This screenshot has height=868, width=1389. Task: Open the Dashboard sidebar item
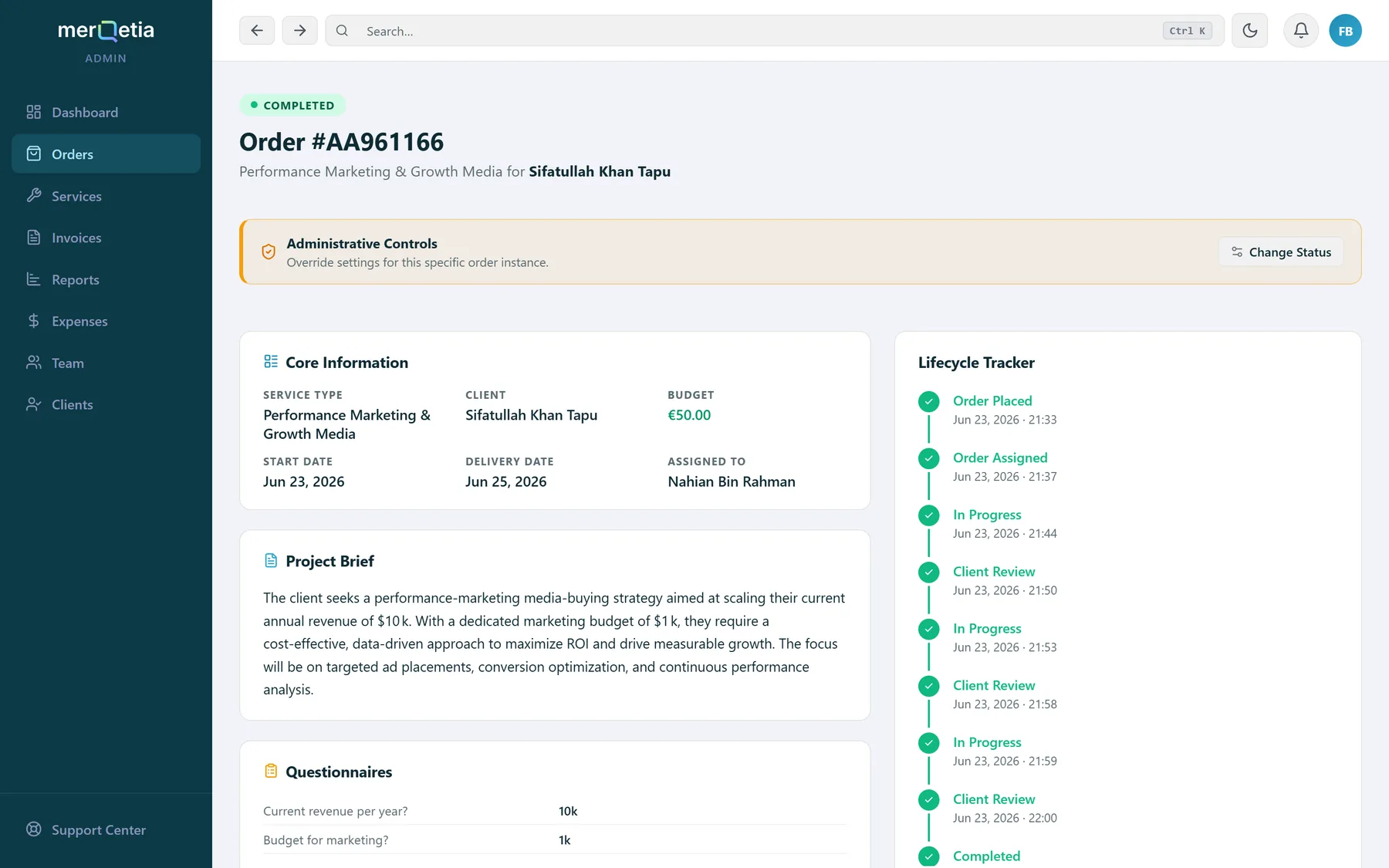(106, 112)
